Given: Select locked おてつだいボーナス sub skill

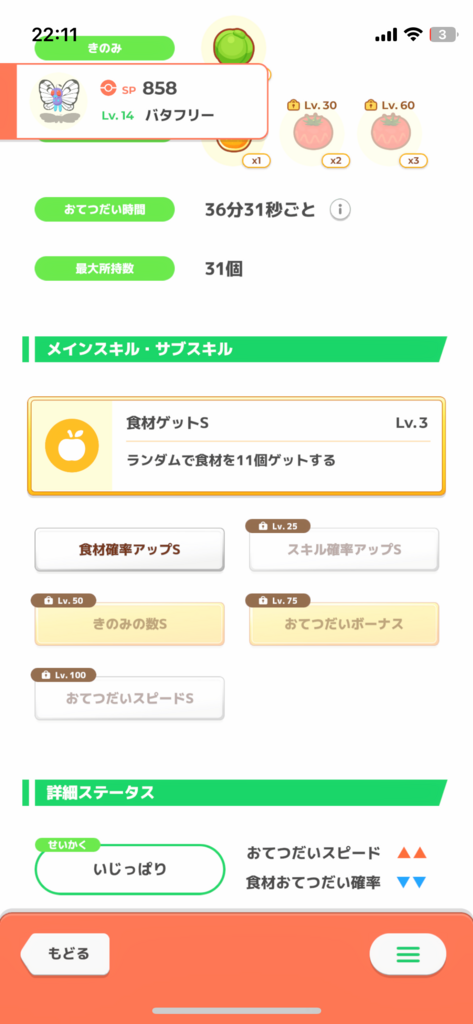Looking at the screenshot, I should coord(344,624).
